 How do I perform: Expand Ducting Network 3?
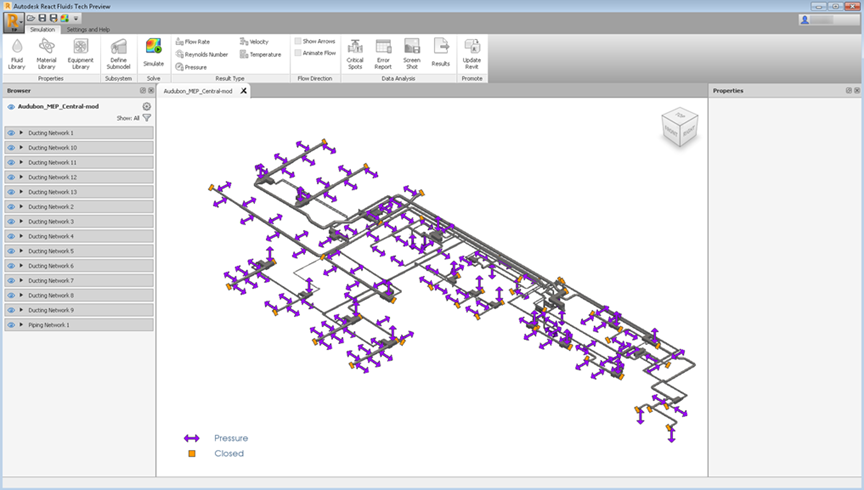[21, 222]
